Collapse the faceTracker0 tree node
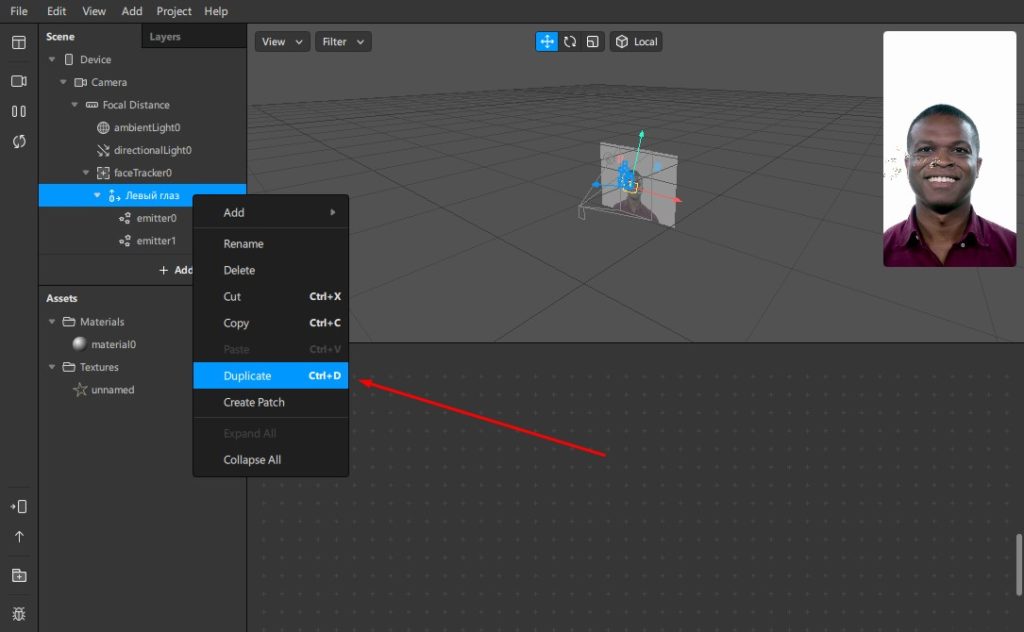1024x632 pixels. tap(86, 173)
